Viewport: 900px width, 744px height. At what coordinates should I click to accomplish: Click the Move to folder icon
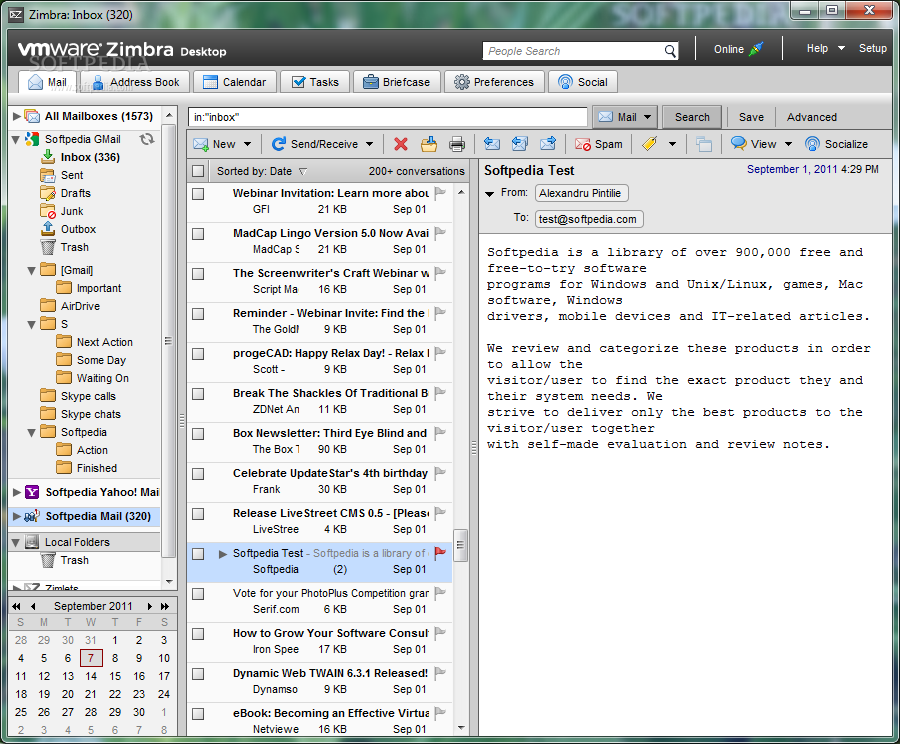pos(429,144)
